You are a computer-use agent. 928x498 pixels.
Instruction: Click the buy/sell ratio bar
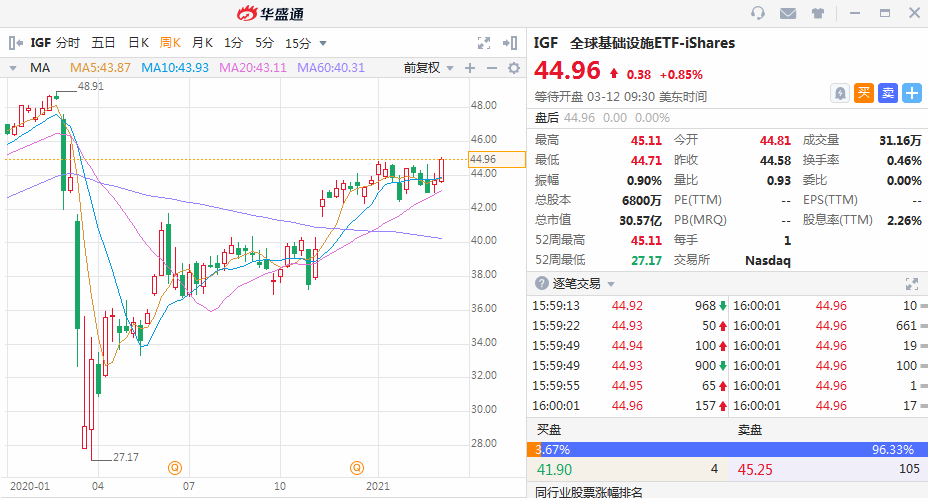click(727, 449)
